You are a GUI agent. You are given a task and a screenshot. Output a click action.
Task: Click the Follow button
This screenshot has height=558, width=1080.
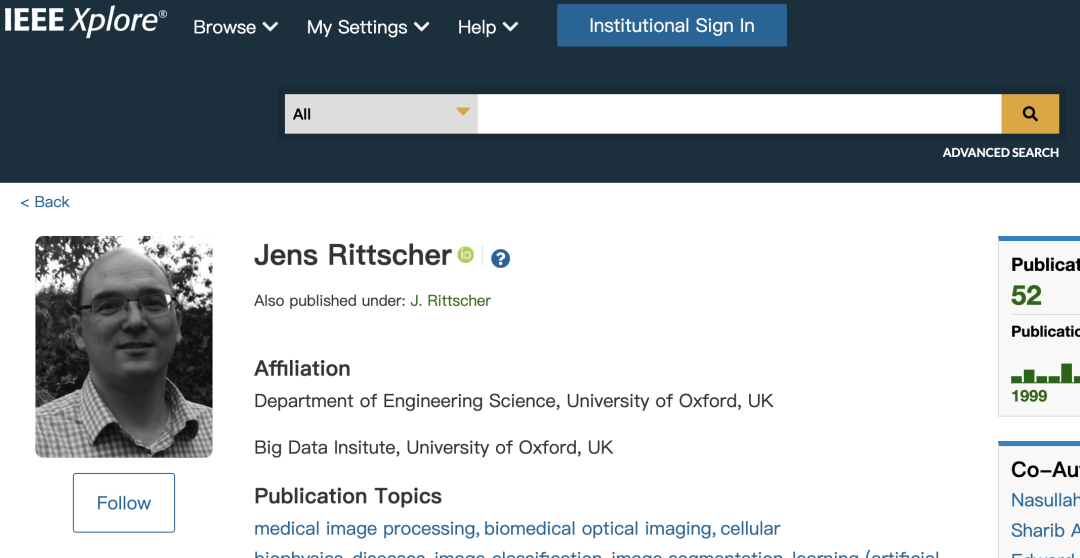[x=124, y=503]
